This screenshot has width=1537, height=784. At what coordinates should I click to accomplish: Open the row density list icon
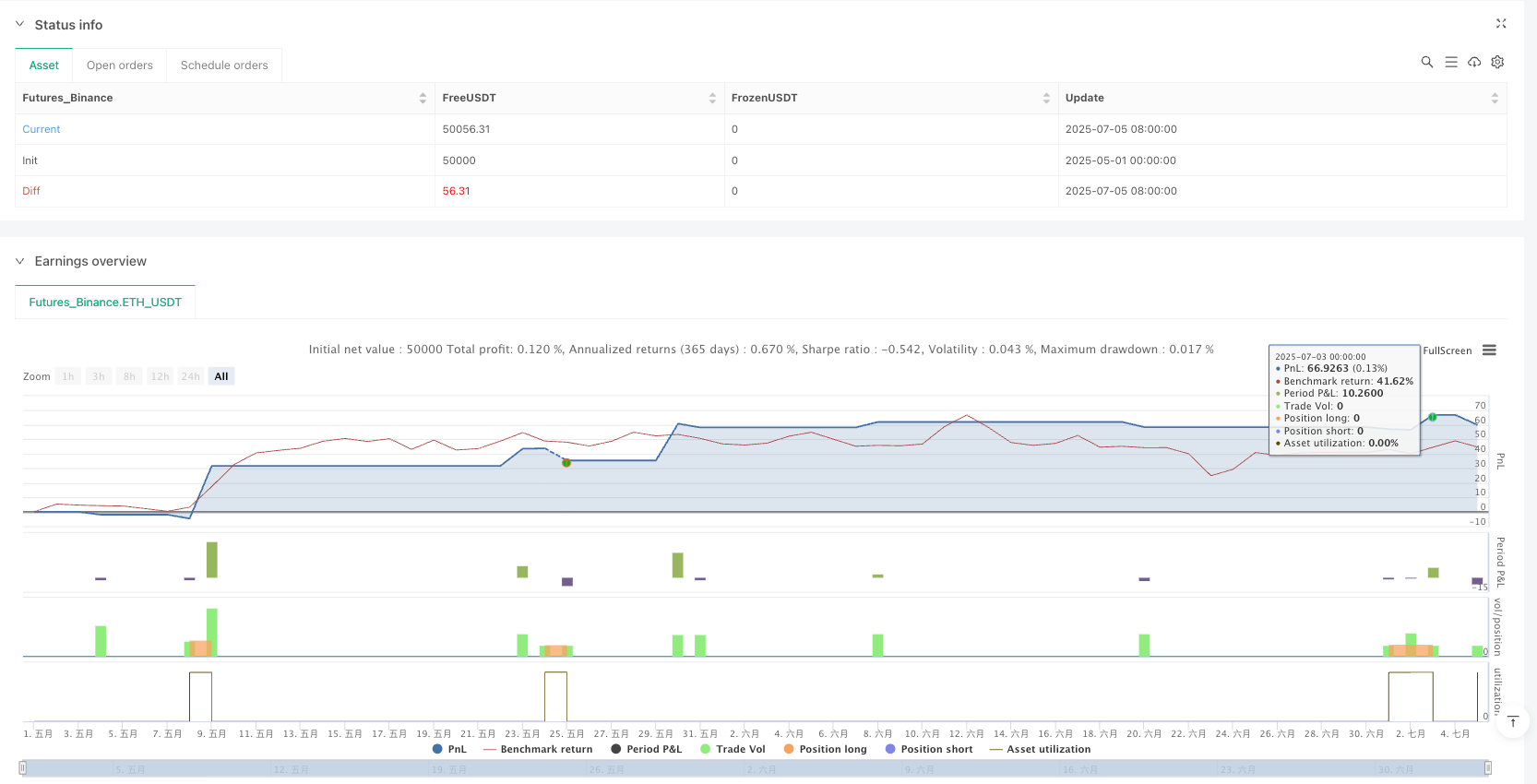click(x=1451, y=62)
